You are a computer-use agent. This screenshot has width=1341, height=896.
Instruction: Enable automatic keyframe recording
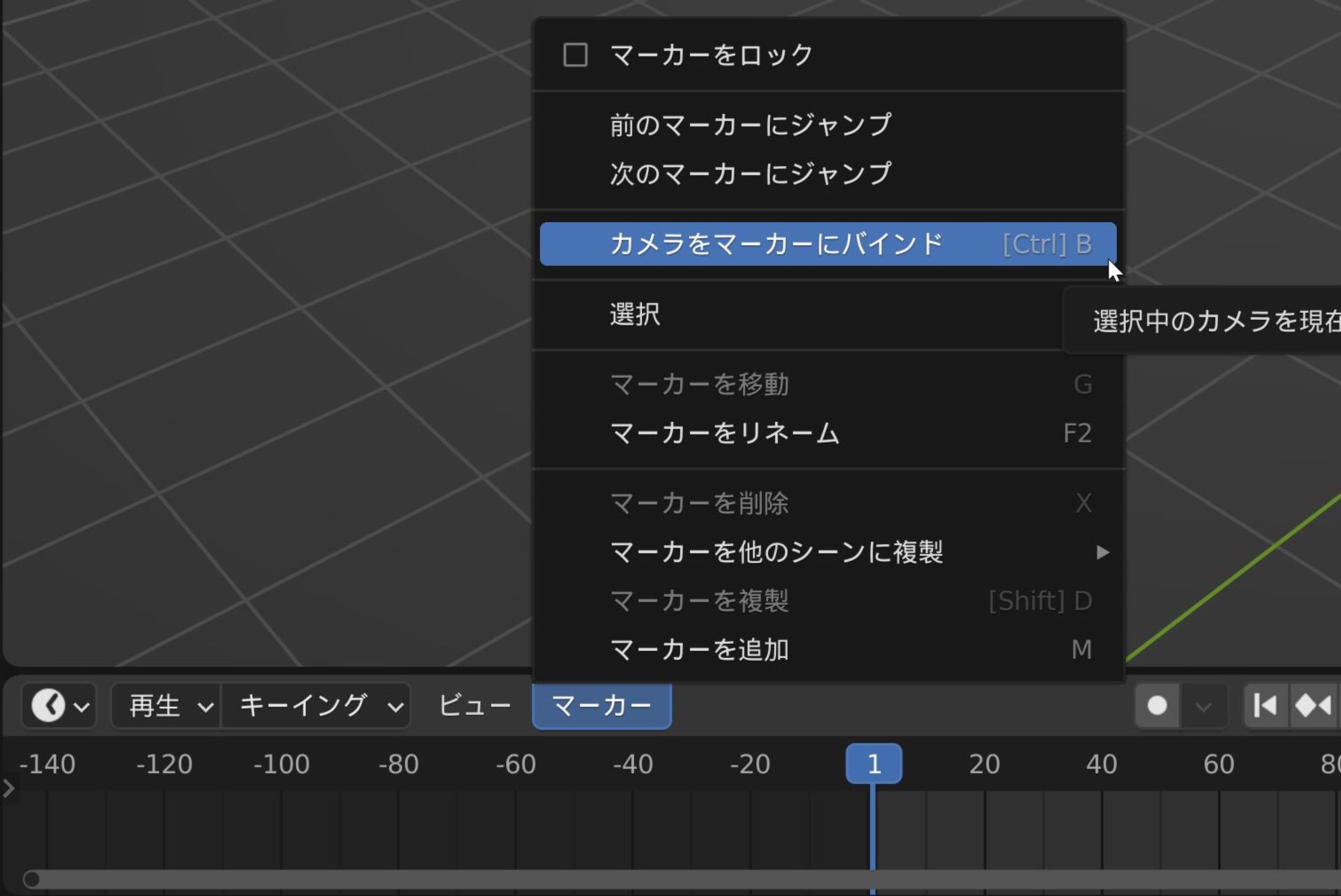tap(1158, 705)
